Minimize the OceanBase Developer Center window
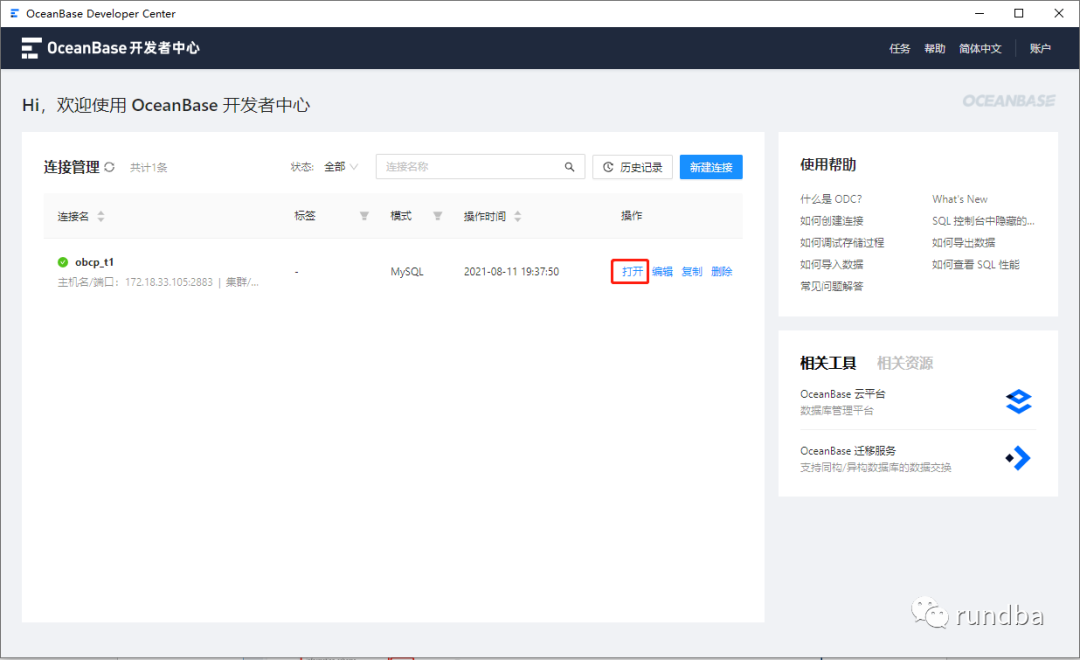Viewport: 1080px width, 660px height. pos(979,13)
